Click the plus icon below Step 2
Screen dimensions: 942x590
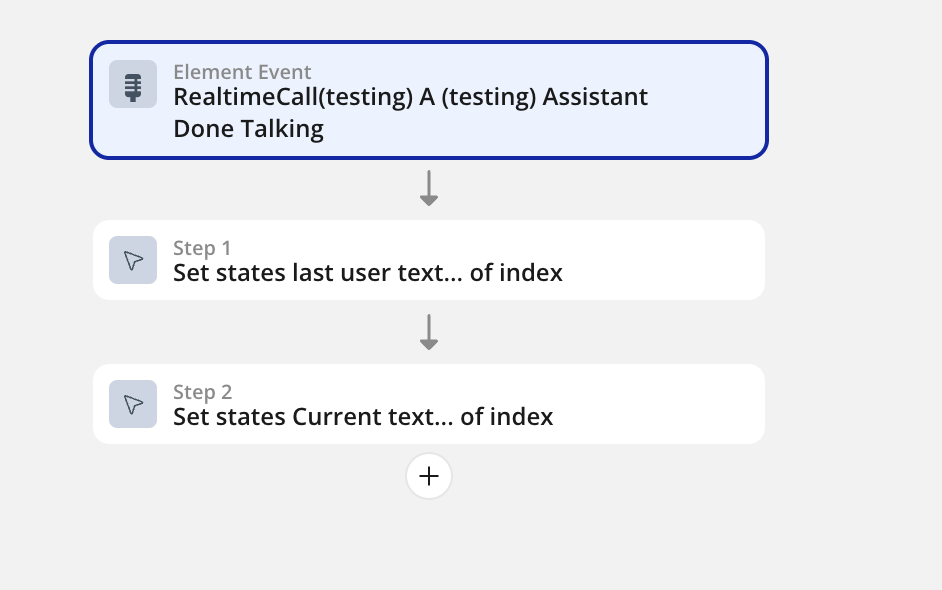coord(429,476)
